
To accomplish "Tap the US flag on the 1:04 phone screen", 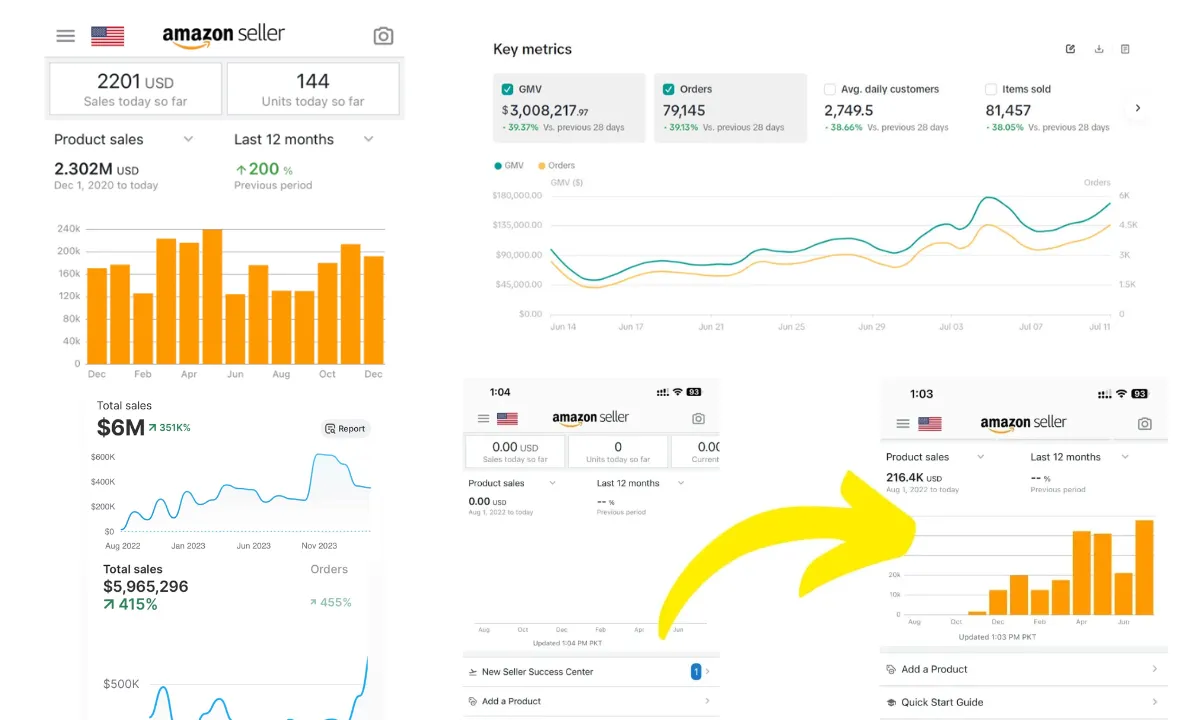I will [507, 419].
